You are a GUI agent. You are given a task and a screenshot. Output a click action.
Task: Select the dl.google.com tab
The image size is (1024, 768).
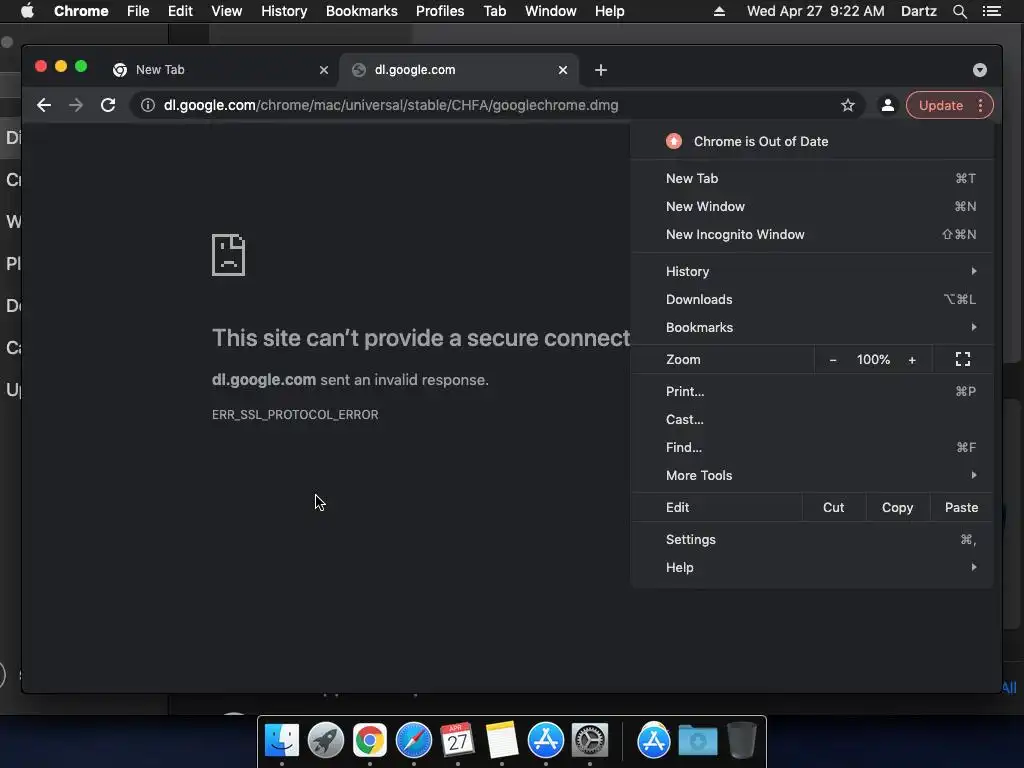458,70
